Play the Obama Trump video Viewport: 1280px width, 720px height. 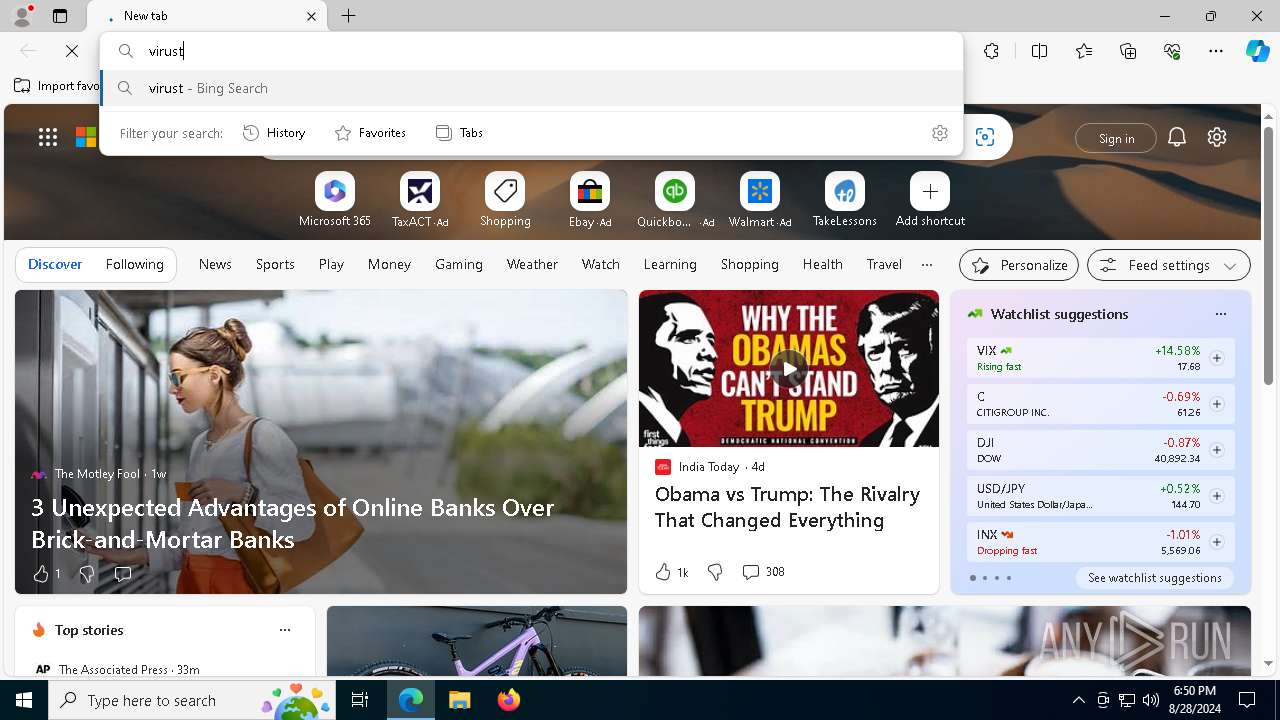789,369
